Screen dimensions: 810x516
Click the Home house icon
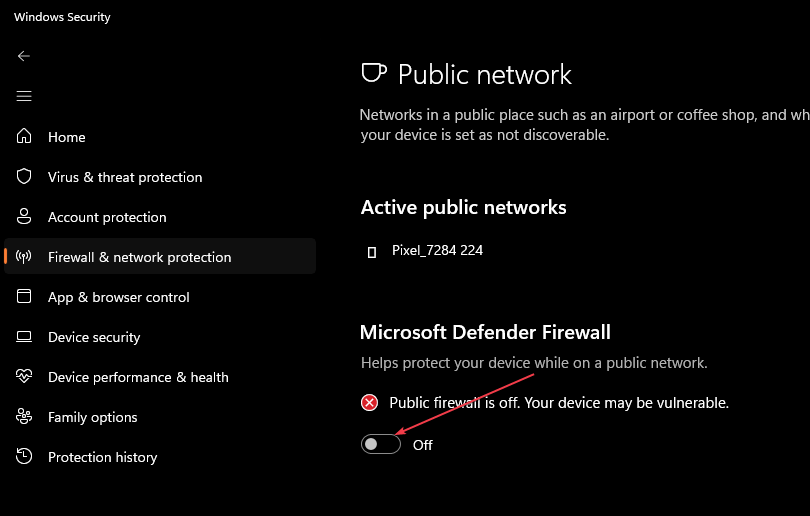tap(24, 136)
